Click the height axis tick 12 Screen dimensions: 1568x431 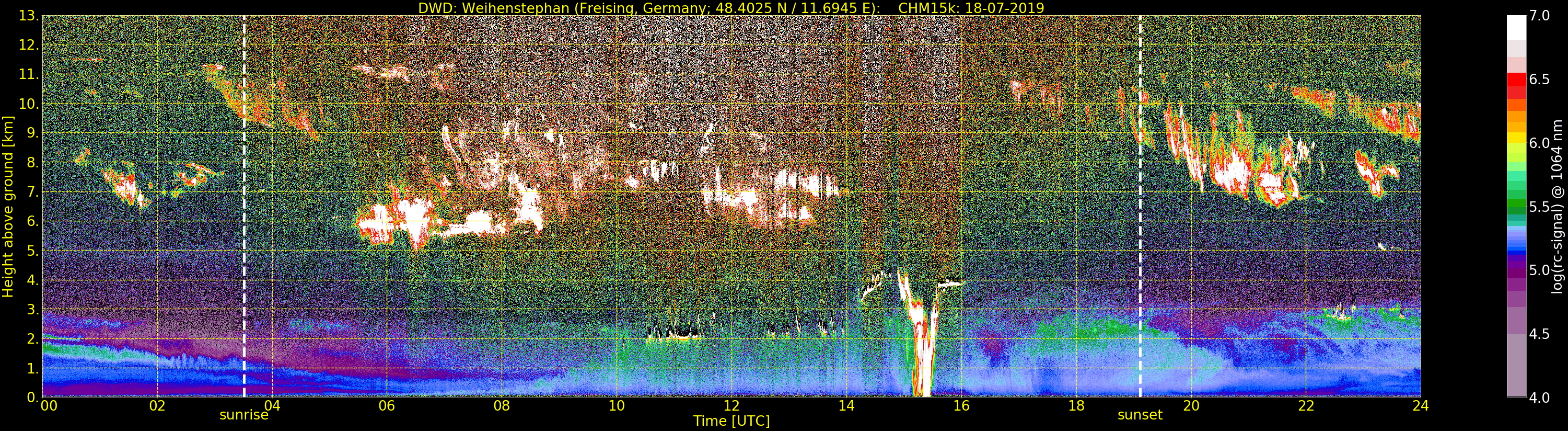pos(29,45)
